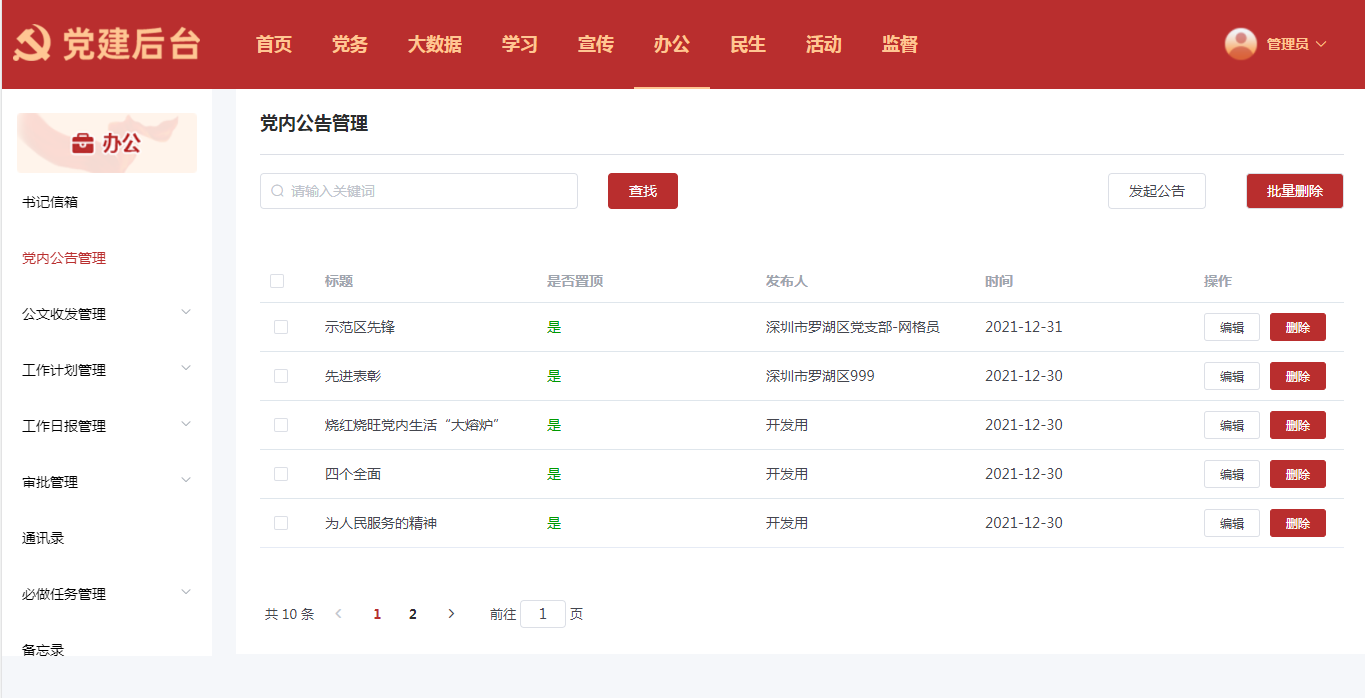1365x698 pixels.
Task: Click the search magnifier icon in keyword box
Action: tap(277, 191)
